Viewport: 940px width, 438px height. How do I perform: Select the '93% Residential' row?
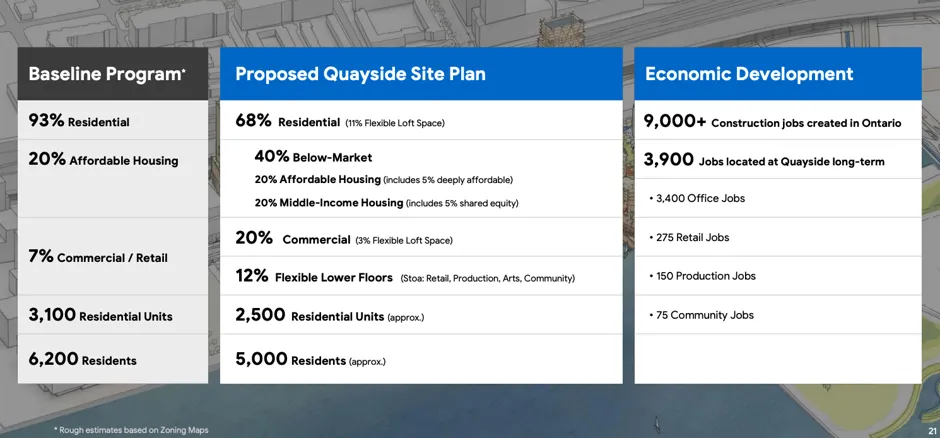(113, 120)
